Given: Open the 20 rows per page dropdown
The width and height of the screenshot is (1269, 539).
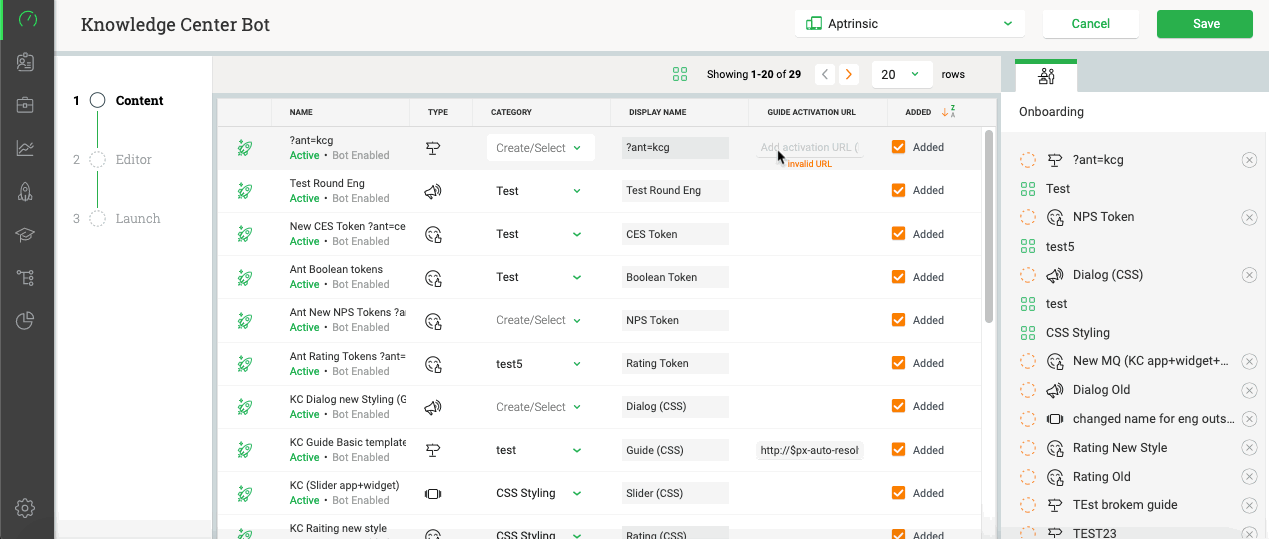Looking at the screenshot, I should click(x=902, y=74).
